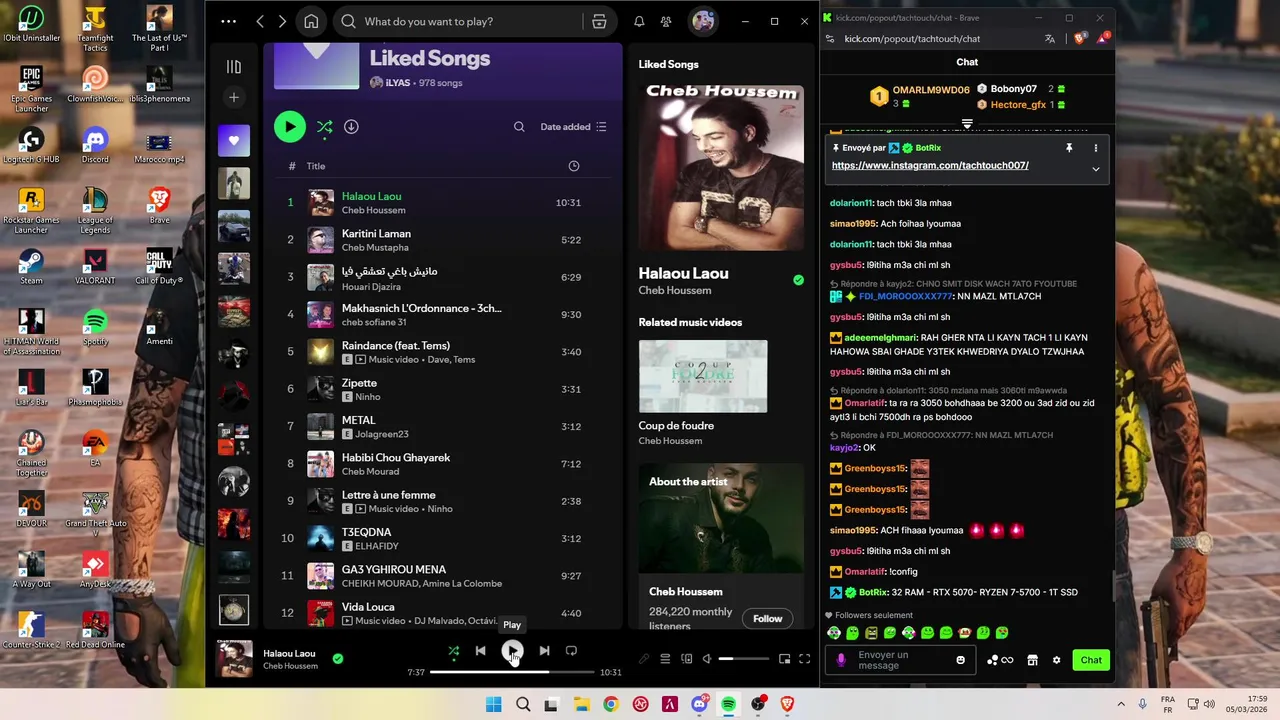1280x720 pixels.
Task: Click the Envoyer un message field
Action: (x=901, y=660)
